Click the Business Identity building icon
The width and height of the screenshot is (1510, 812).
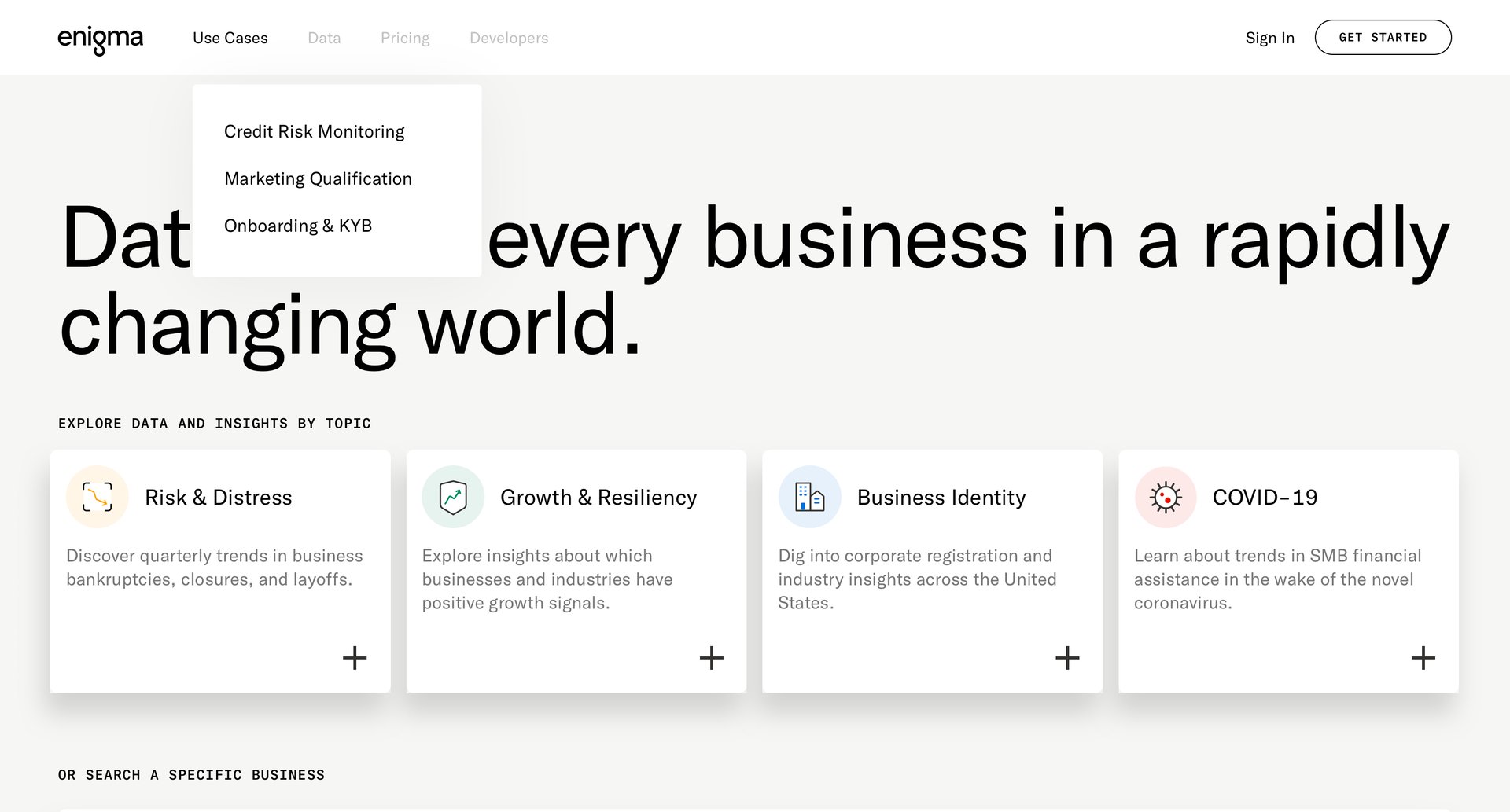[809, 497]
